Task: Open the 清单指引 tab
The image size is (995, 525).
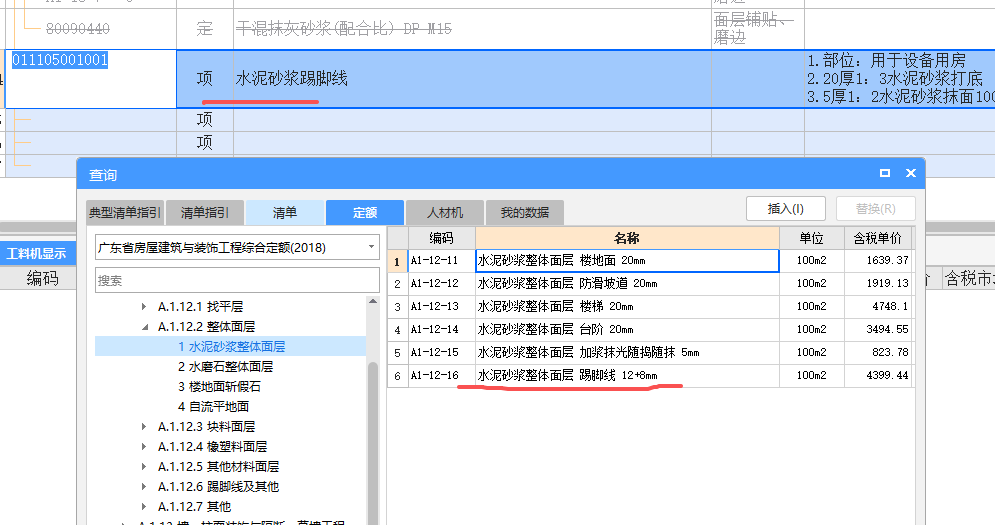Action: pos(205,213)
